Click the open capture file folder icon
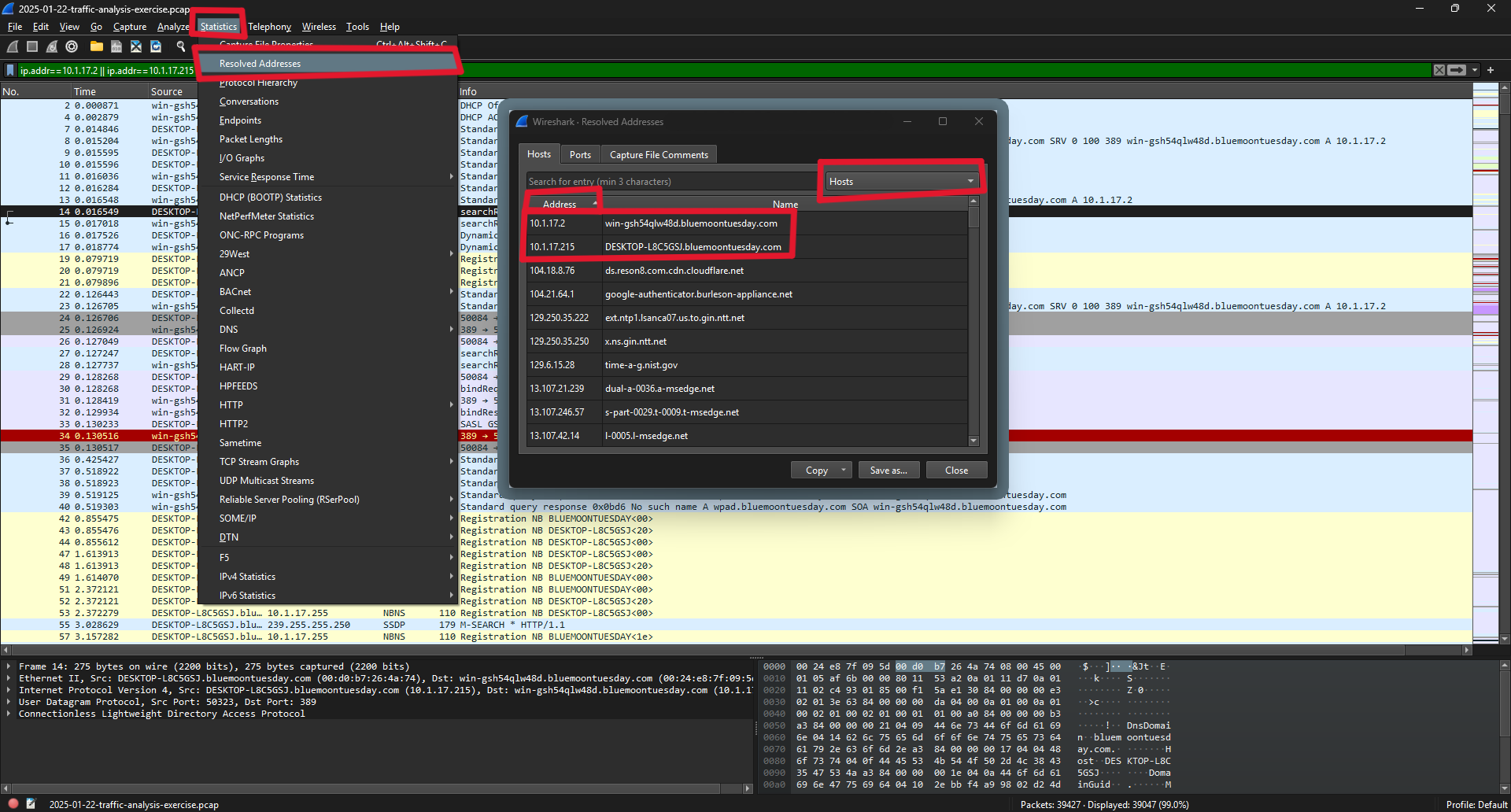Screen dimensions: 1511x812 tap(96, 47)
